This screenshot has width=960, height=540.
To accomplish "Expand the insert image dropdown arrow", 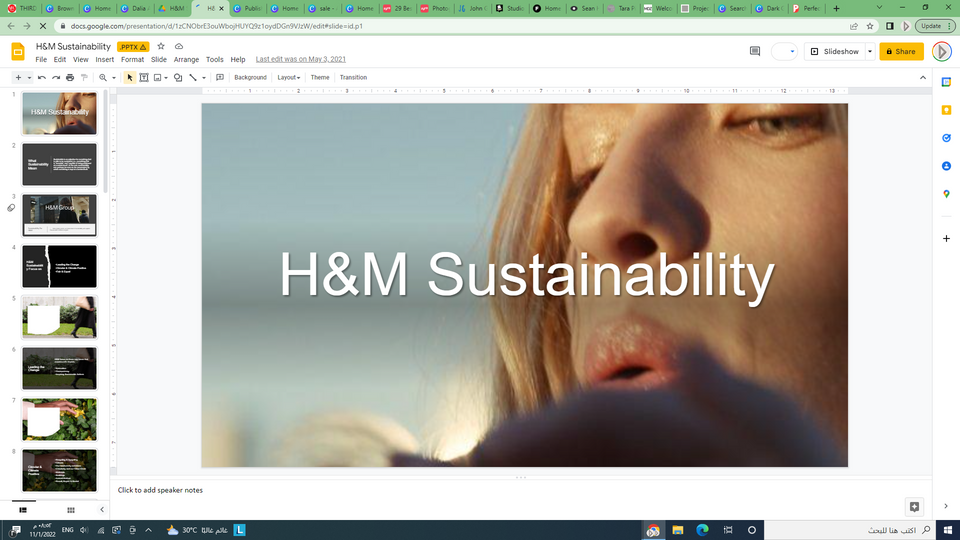I will [x=166, y=78].
